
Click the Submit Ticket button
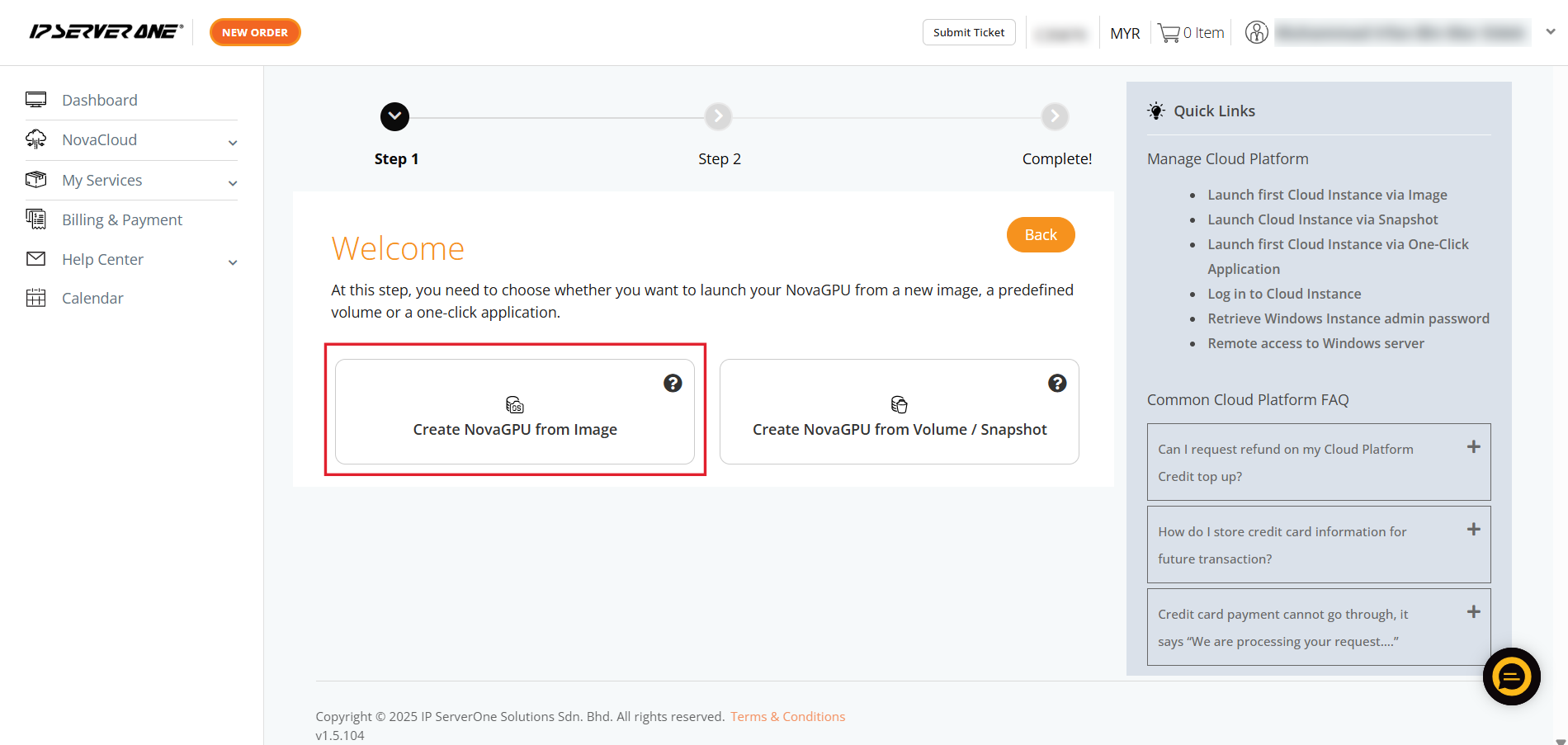click(x=969, y=32)
